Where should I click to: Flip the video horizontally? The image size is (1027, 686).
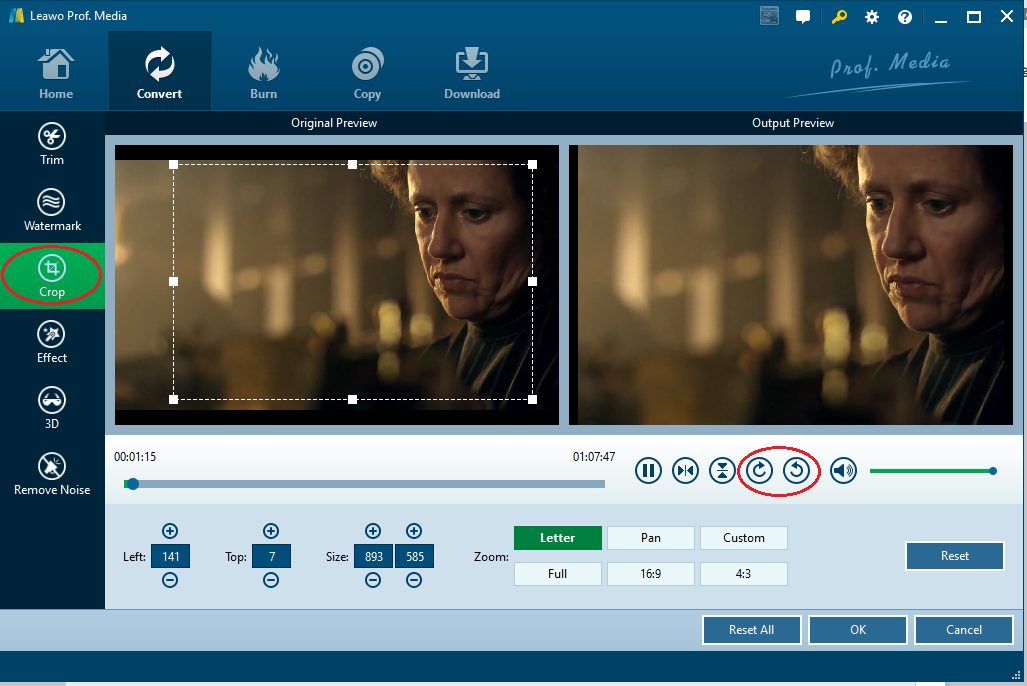(x=685, y=470)
